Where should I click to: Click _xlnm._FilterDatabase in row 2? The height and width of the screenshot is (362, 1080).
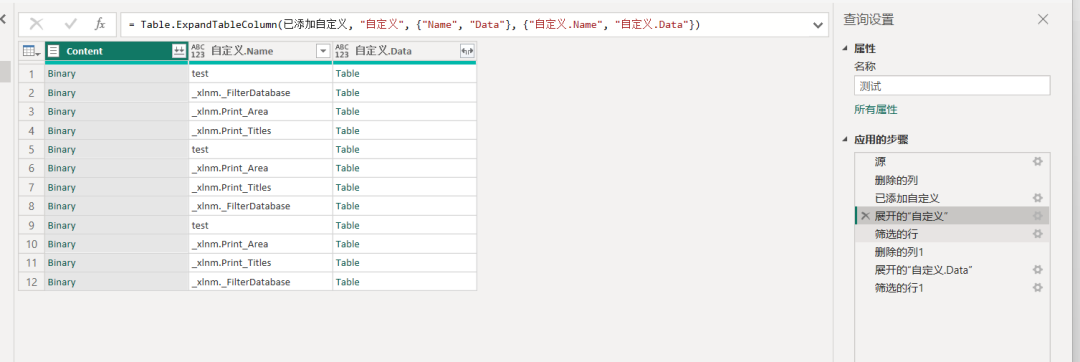[260, 93]
